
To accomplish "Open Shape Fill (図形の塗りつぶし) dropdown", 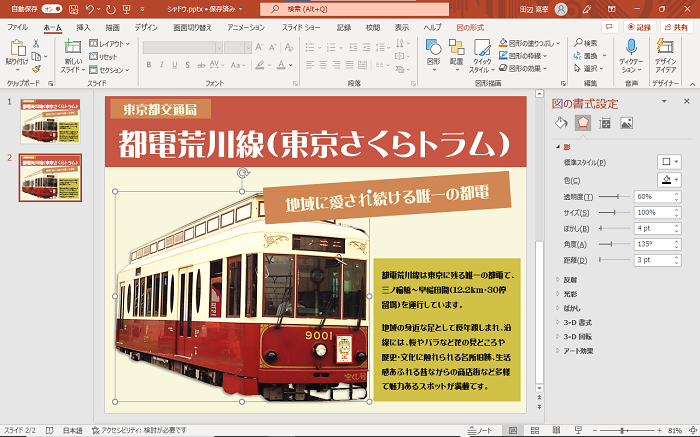I will point(529,43).
